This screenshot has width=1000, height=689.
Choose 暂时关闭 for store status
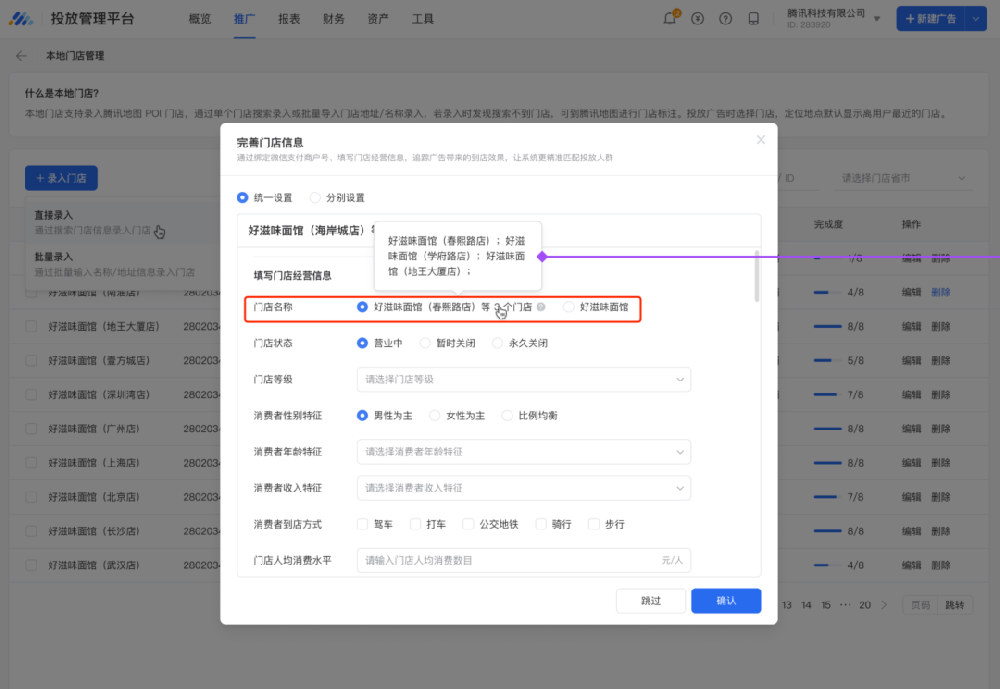point(425,343)
